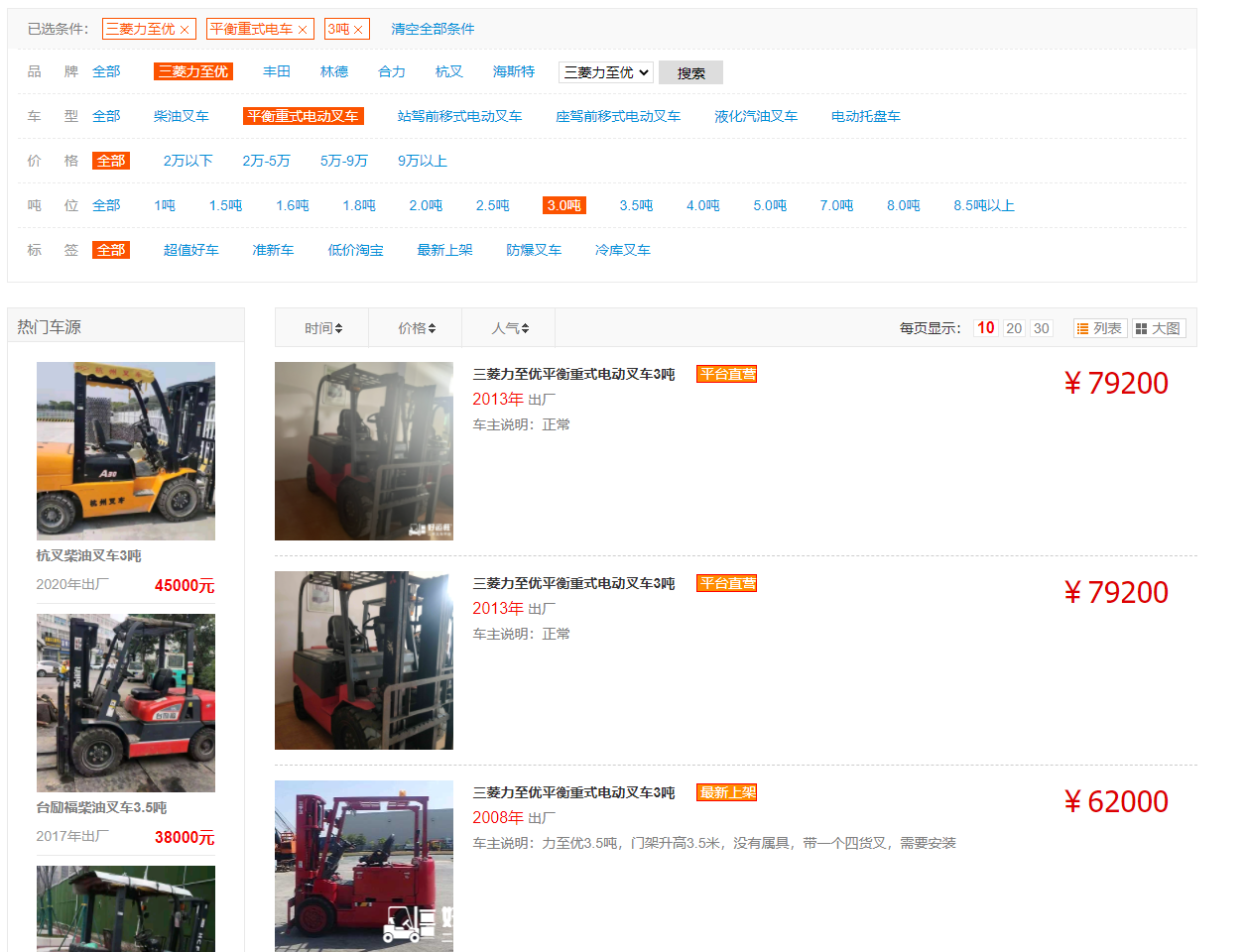Select the 列表 list view icon
This screenshot has width=1247, height=952.
coord(1099,327)
